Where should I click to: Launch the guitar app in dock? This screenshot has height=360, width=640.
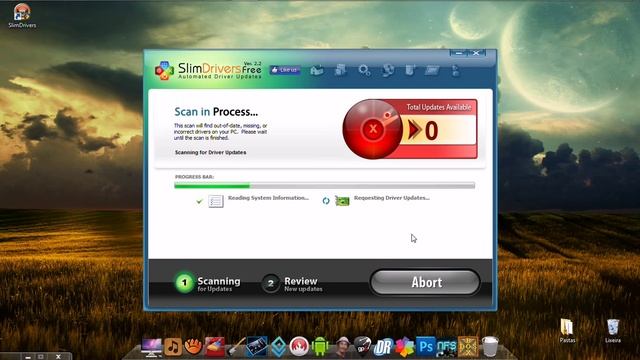[236, 347]
